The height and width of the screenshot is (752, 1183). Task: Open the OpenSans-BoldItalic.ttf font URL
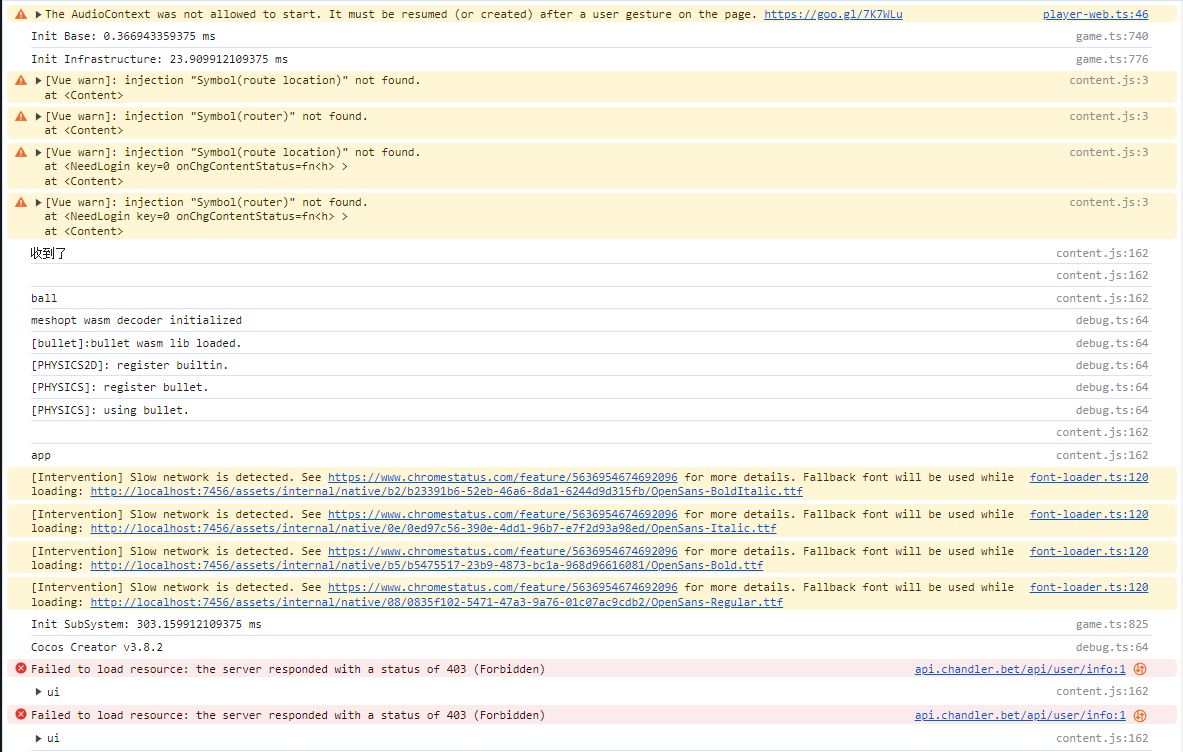coord(446,492)
